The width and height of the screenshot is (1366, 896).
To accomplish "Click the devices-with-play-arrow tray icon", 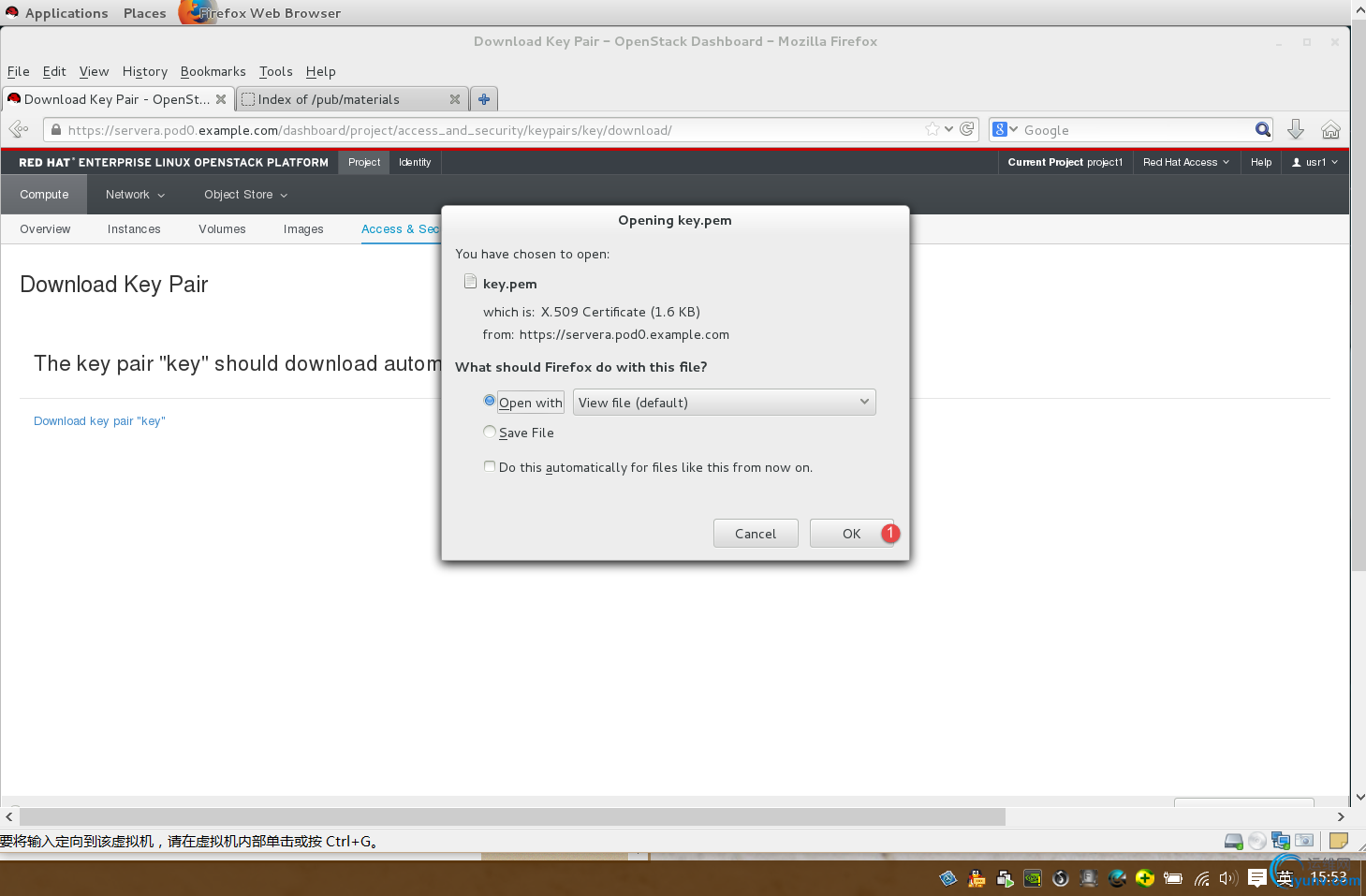I will 1005,878.
